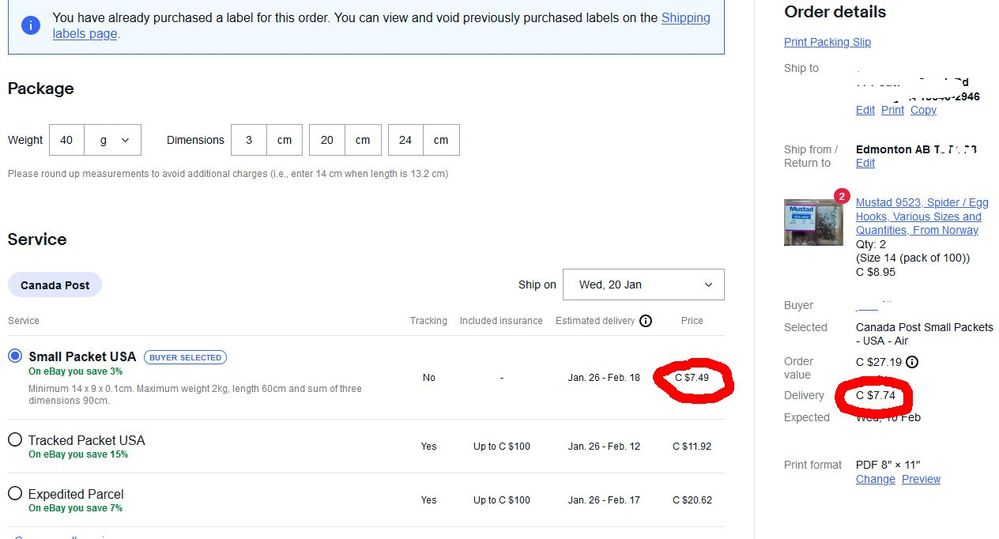
Task: Click the Order value info icon
Action: [x=912, y=362]
